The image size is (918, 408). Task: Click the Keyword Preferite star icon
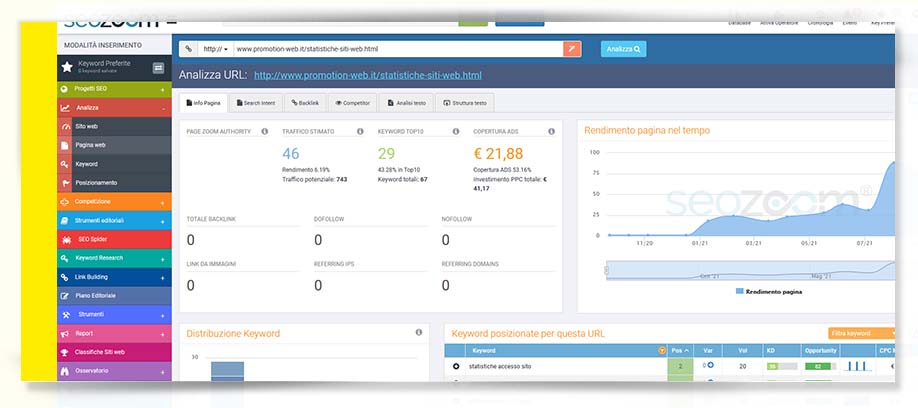(x=67, y=67)
